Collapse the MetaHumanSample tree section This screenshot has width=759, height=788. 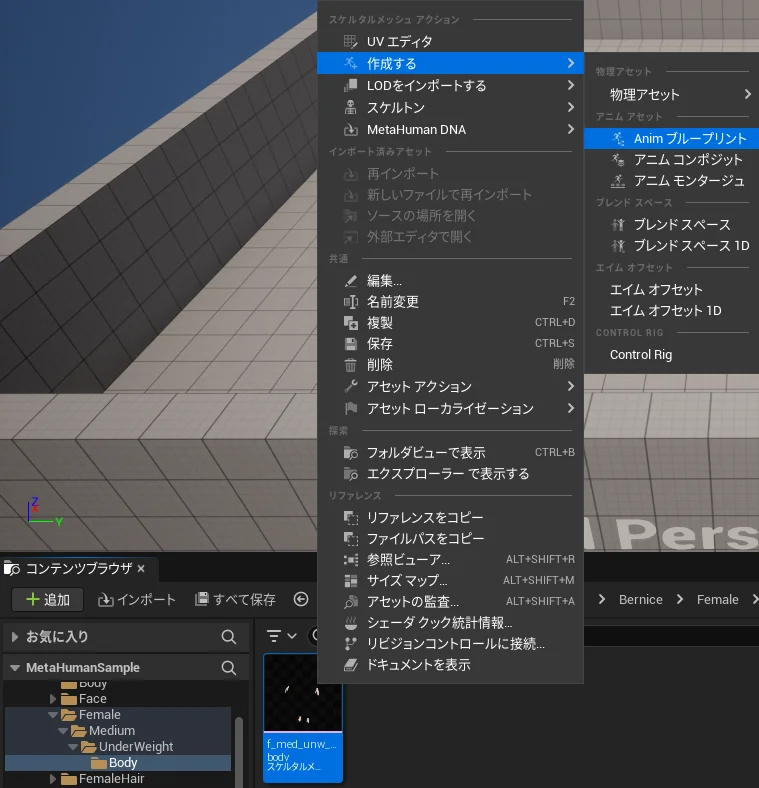[x=15, y=668]
